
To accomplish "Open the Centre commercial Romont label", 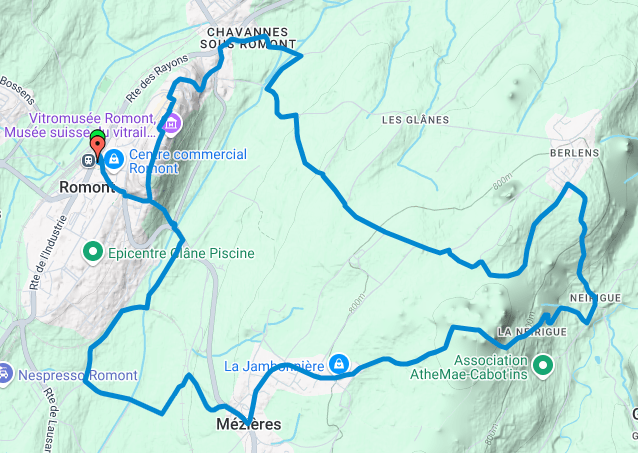I will click(188, 161).
